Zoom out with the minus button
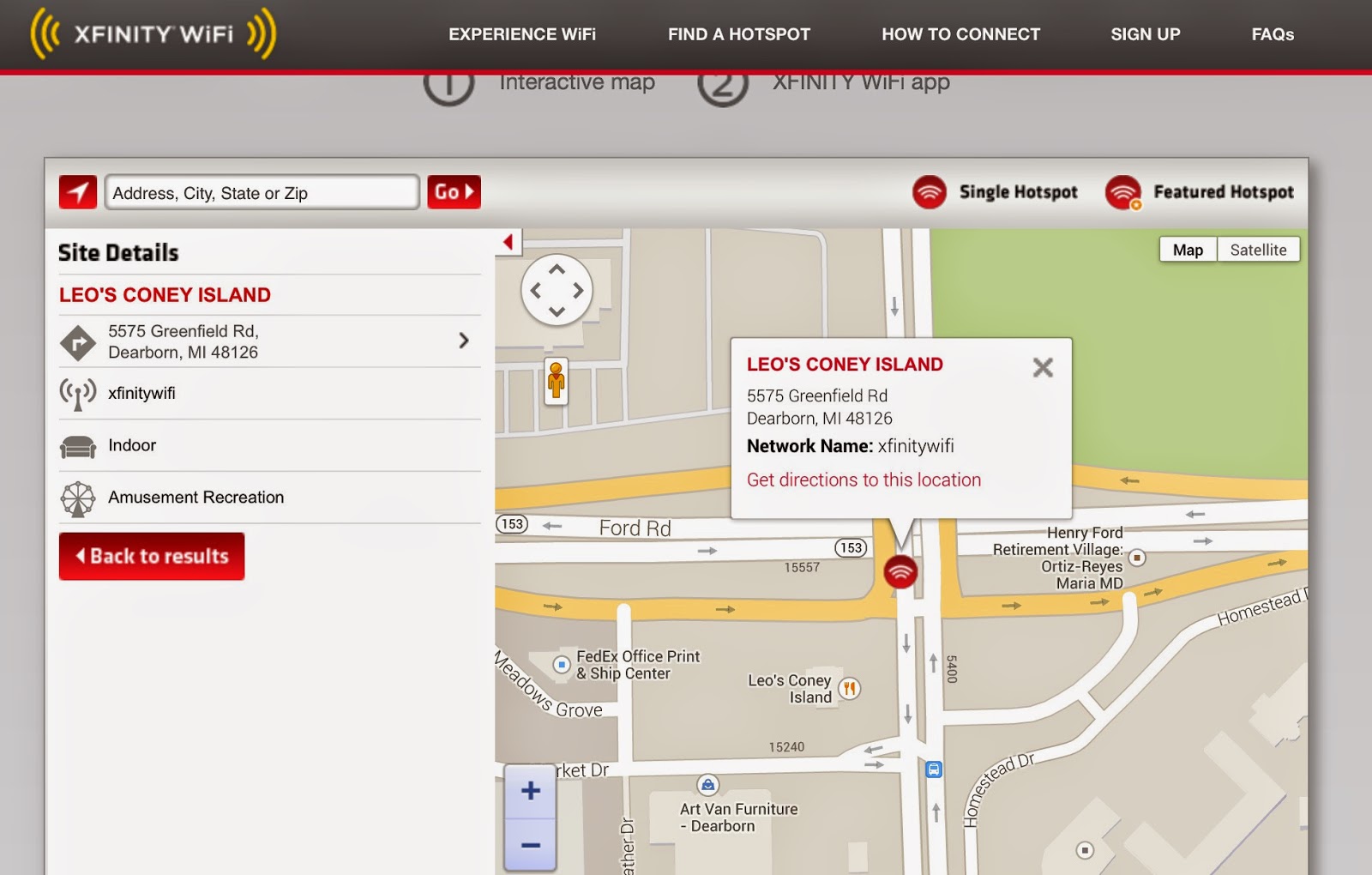Image resolution: width=1372 pixels, height=875 pixels. (531, 845)
